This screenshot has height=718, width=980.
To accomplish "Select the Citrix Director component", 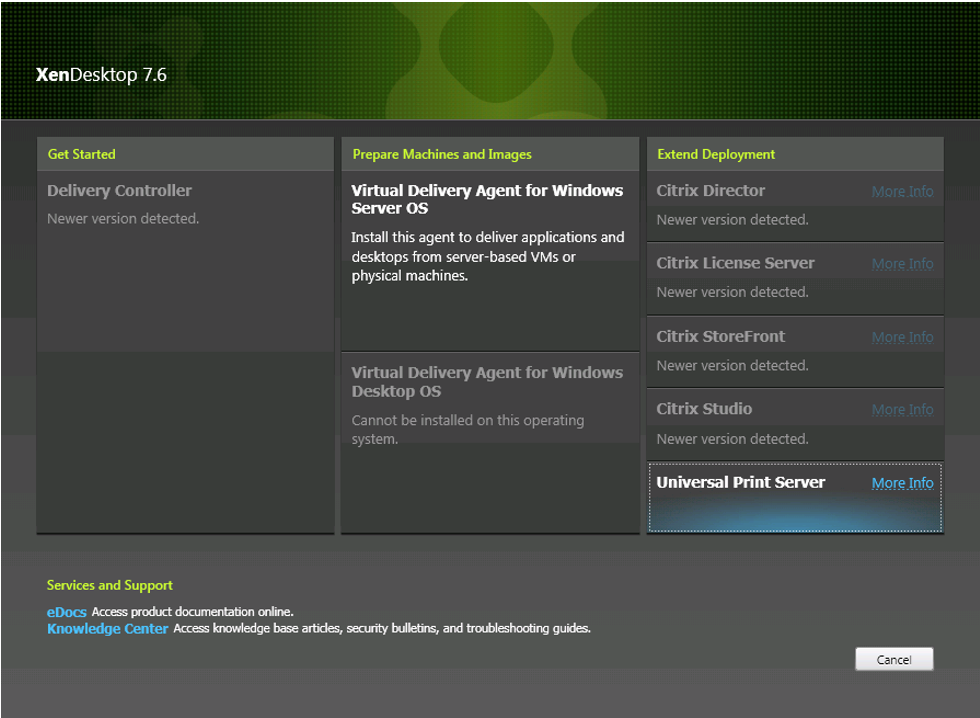I will (x=710, y=191).
